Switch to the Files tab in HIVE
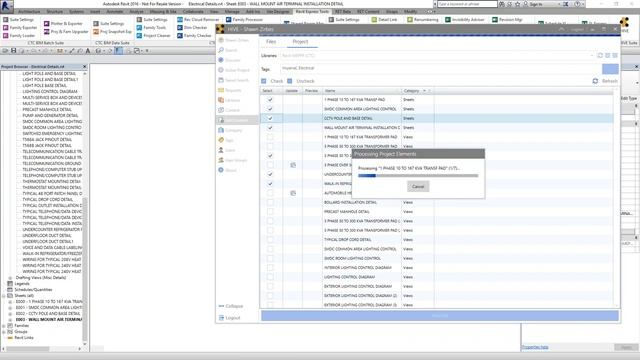This screenshot has height=360, width=640. tap(271, 42)
